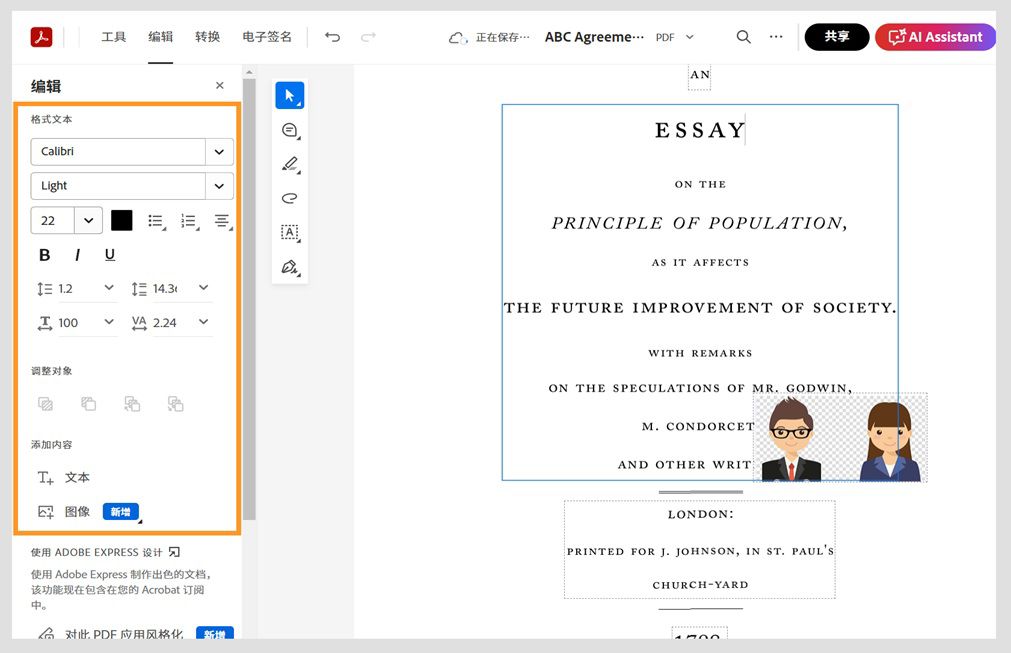Open the Fill & Sign pen tool
Viewport: 1011px width, 653px height.
(289, 267)
